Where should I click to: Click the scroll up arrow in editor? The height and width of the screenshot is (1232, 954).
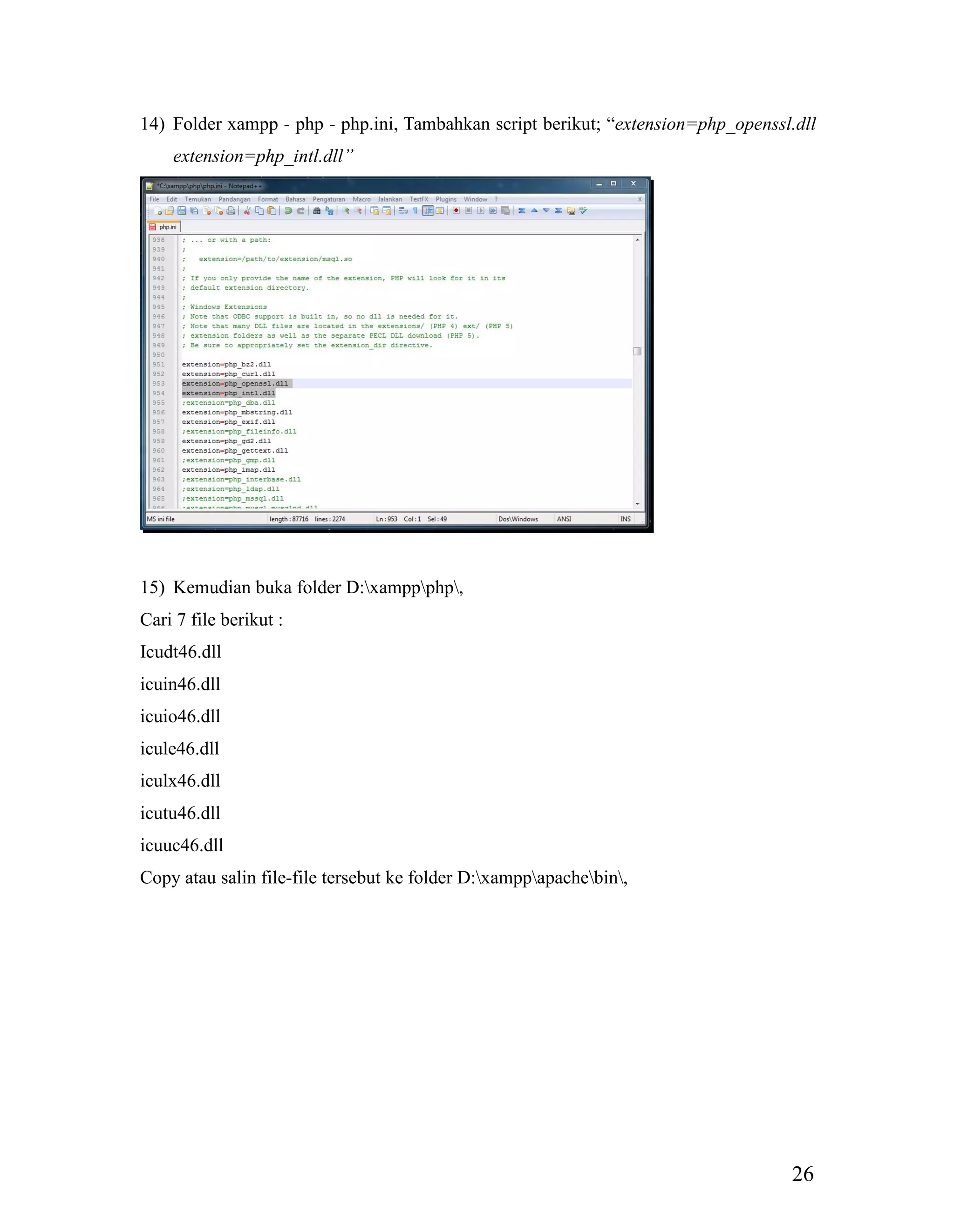[x=637, y=240]
